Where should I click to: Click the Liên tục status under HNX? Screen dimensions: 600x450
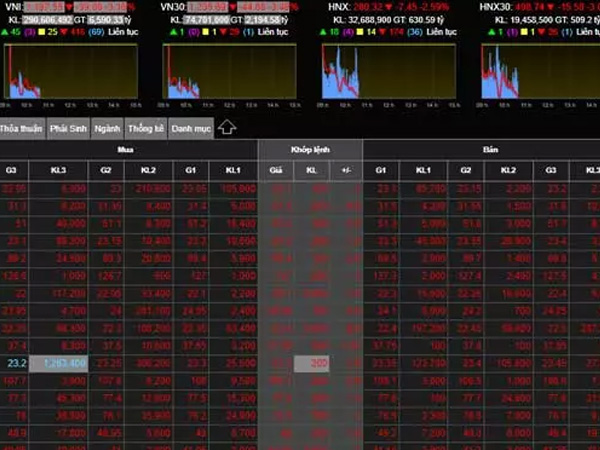[x=442, y=32]
